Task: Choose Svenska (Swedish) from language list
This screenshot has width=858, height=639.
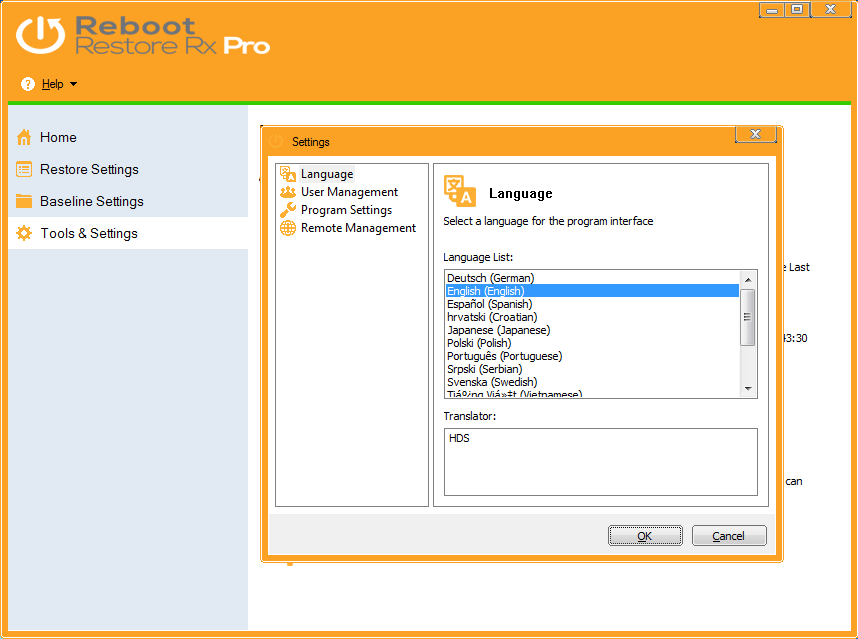Action: point(592,382)
